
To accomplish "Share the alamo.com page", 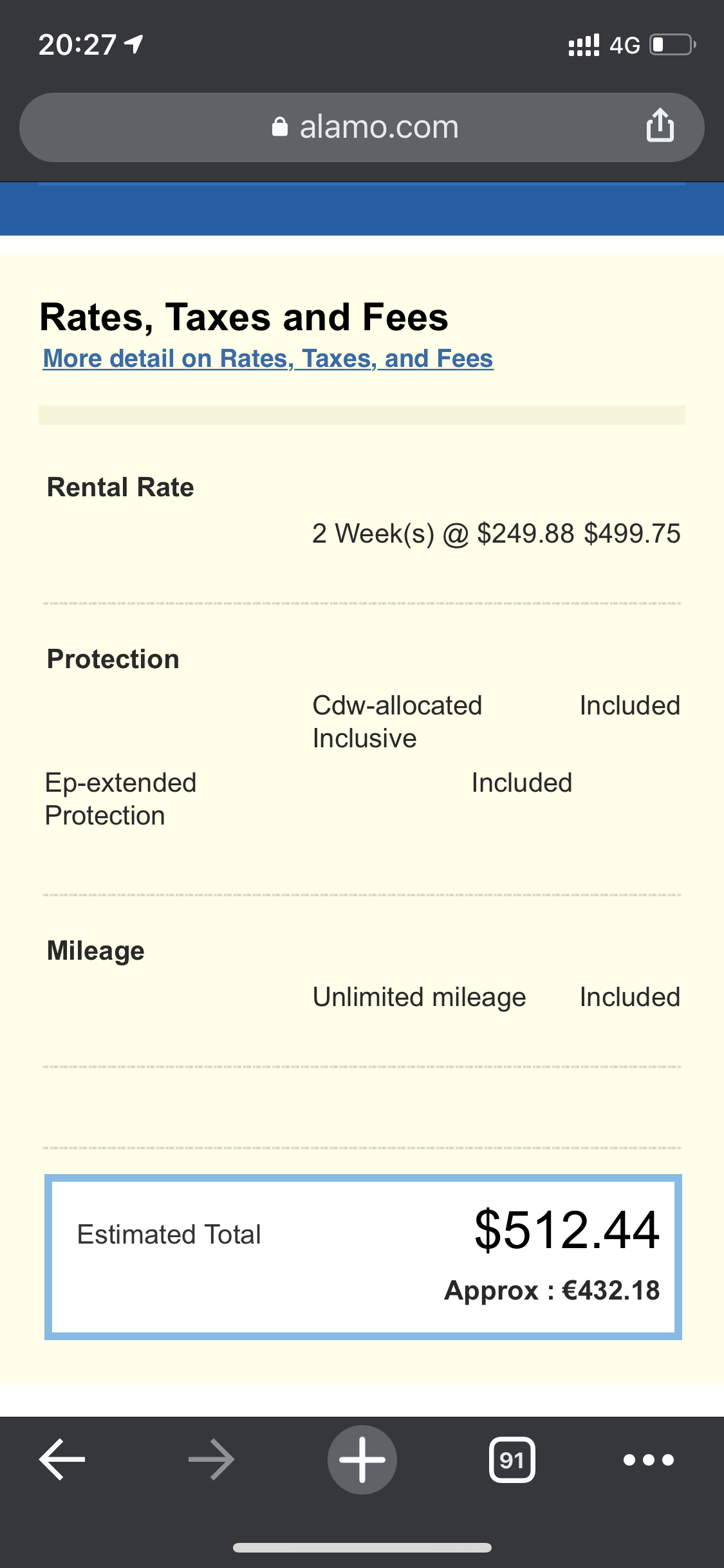I will 660,126.
